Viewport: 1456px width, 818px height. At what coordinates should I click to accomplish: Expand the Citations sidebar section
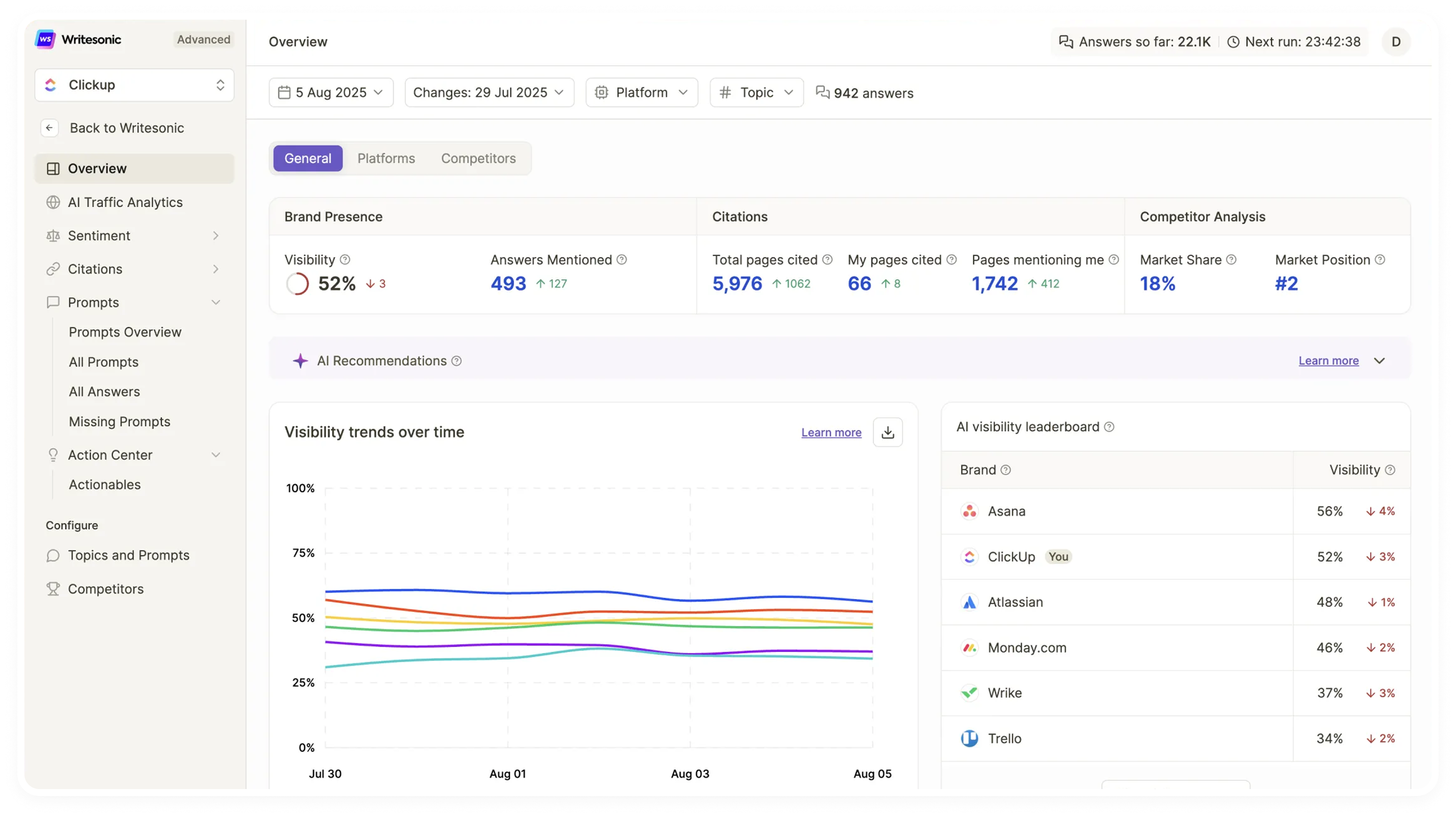(215, 269)
